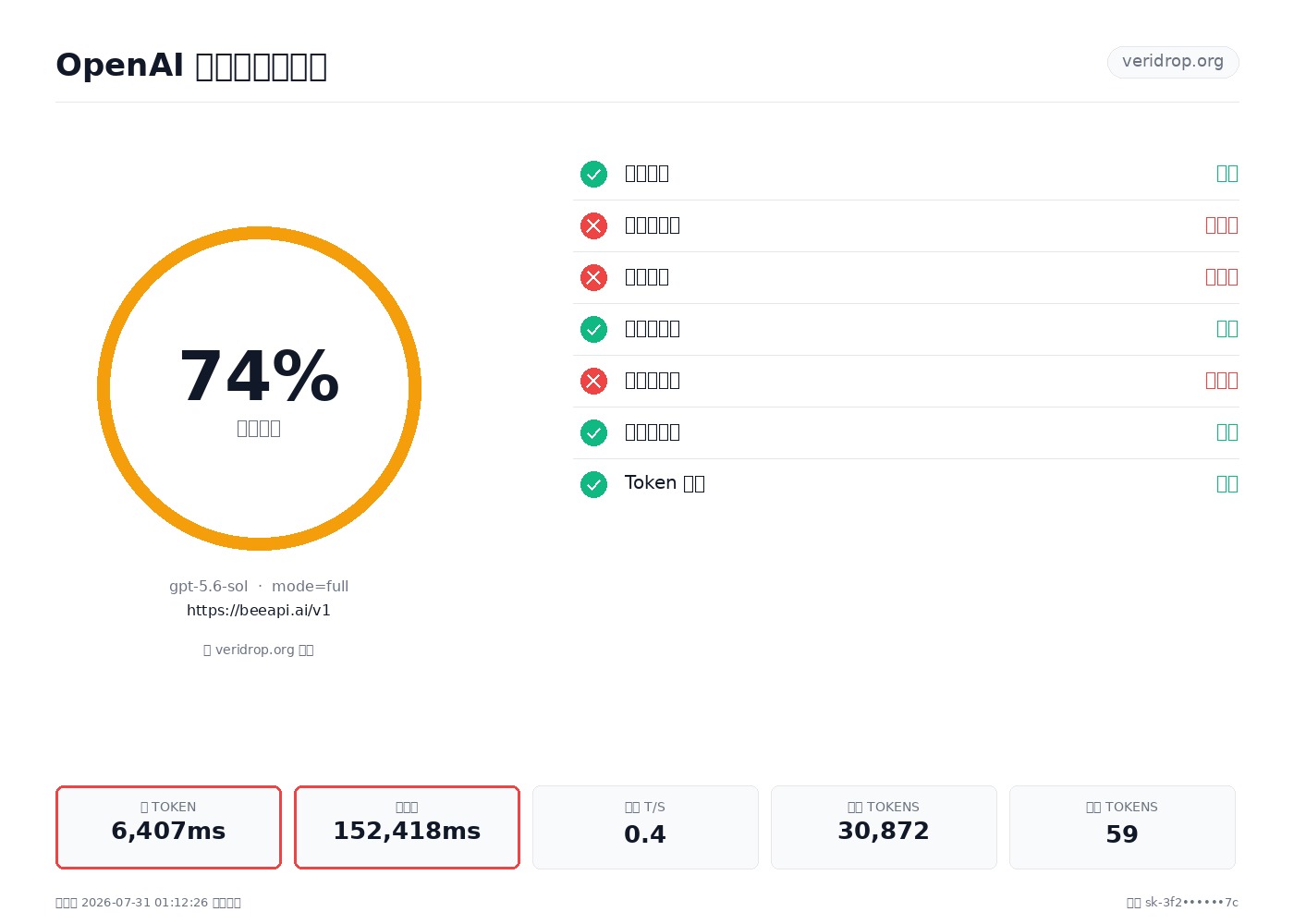Image resolution: width=1294 pixels, height=924 pixels.
Task: Select the 6,407ms first TOKEN latency card
Action: [x=168, y=827]
